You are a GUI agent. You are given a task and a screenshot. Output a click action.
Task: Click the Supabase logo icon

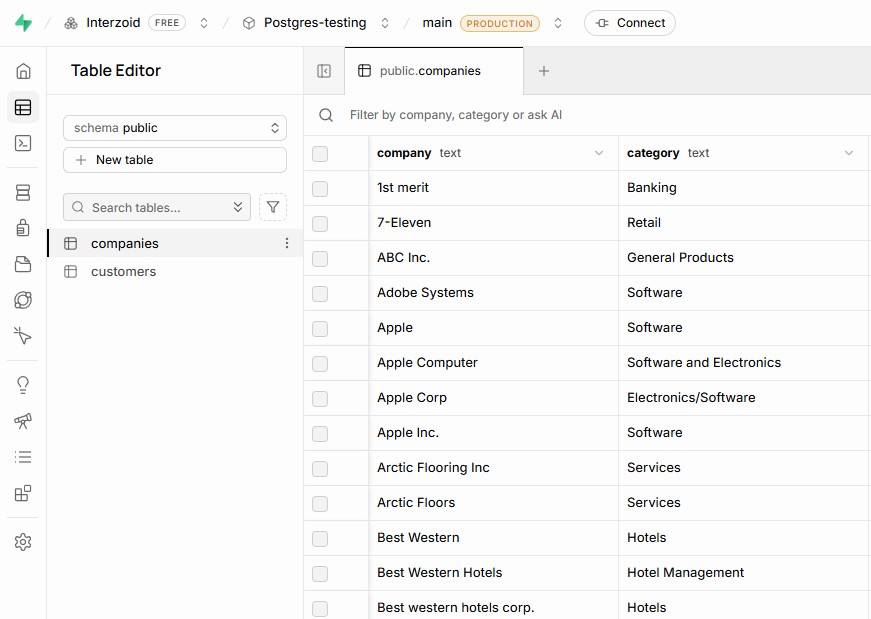click(x=23, y=23)
